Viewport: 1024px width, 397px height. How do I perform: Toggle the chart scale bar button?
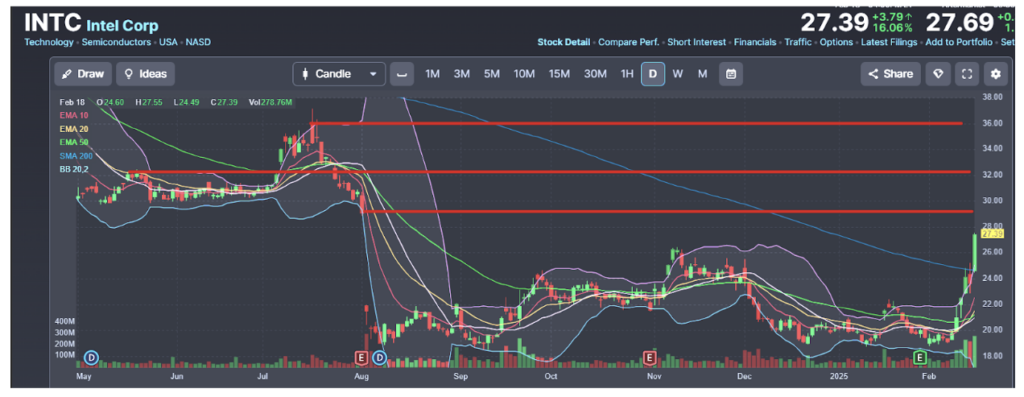pos(402,74)
